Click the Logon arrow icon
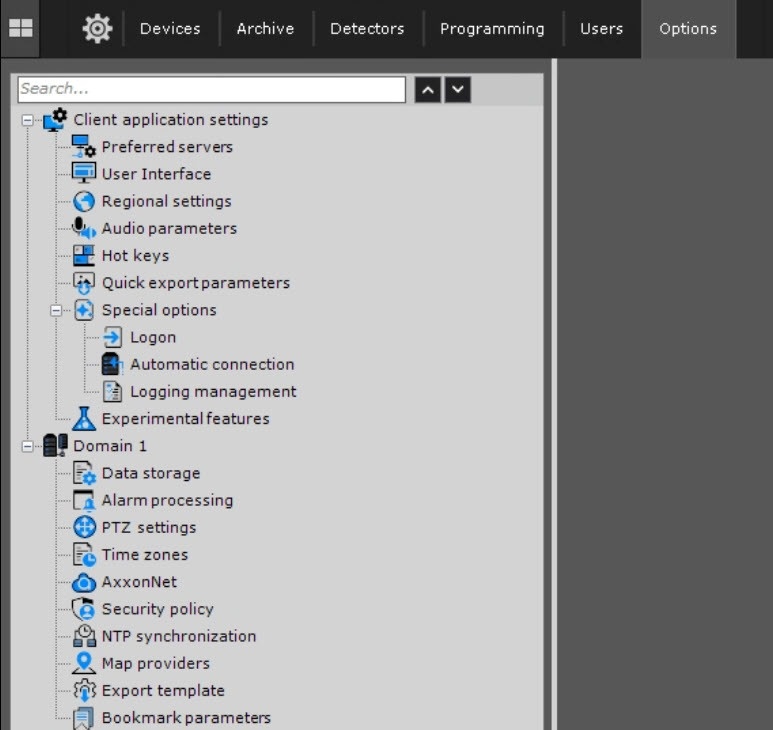Image resolution: width=773 pixels, height=730 pixels. 112,337
